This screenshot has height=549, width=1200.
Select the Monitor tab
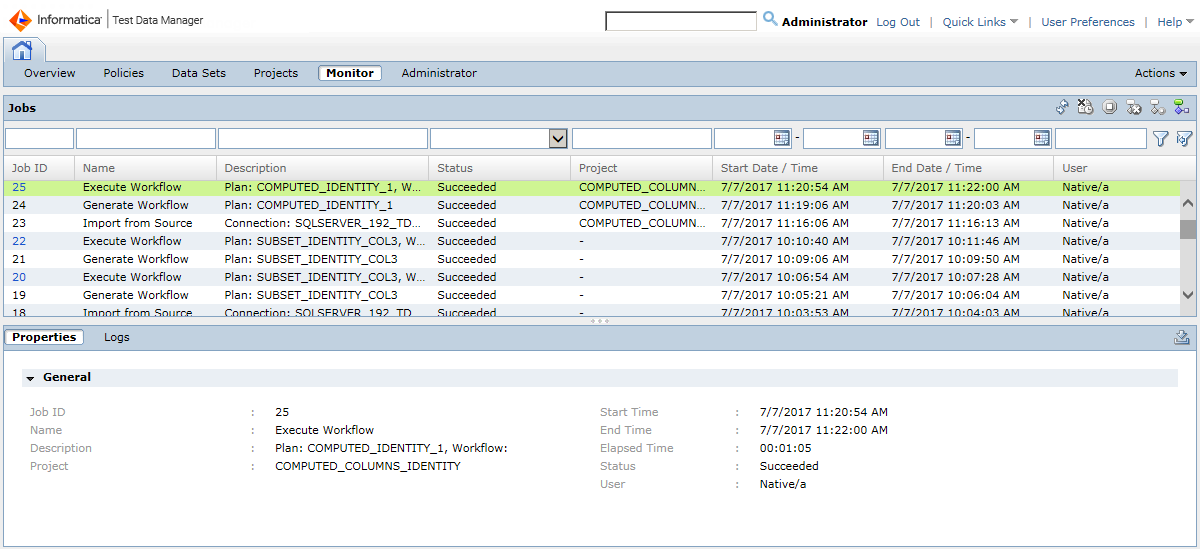point(350,73)
